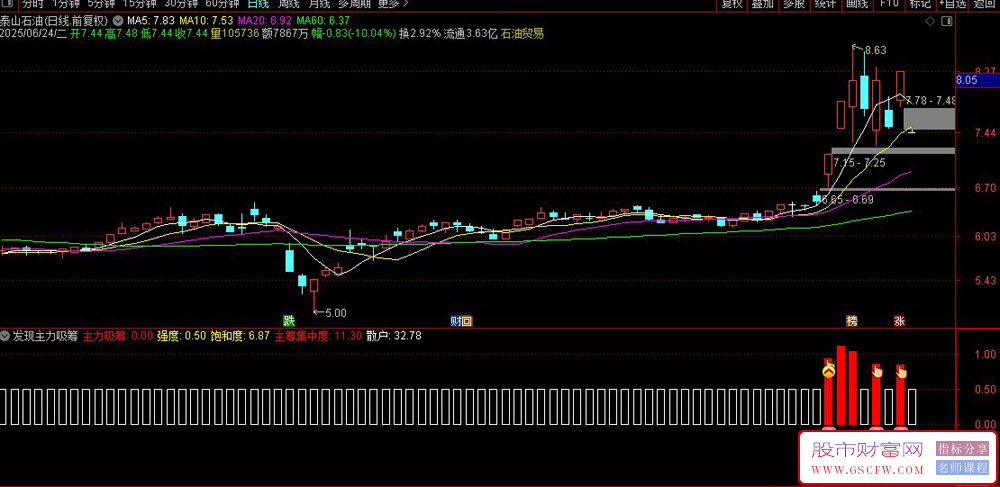Click the 涨 event marker below the chart
The image size is (1000, 487).
(x=899, y=321)
